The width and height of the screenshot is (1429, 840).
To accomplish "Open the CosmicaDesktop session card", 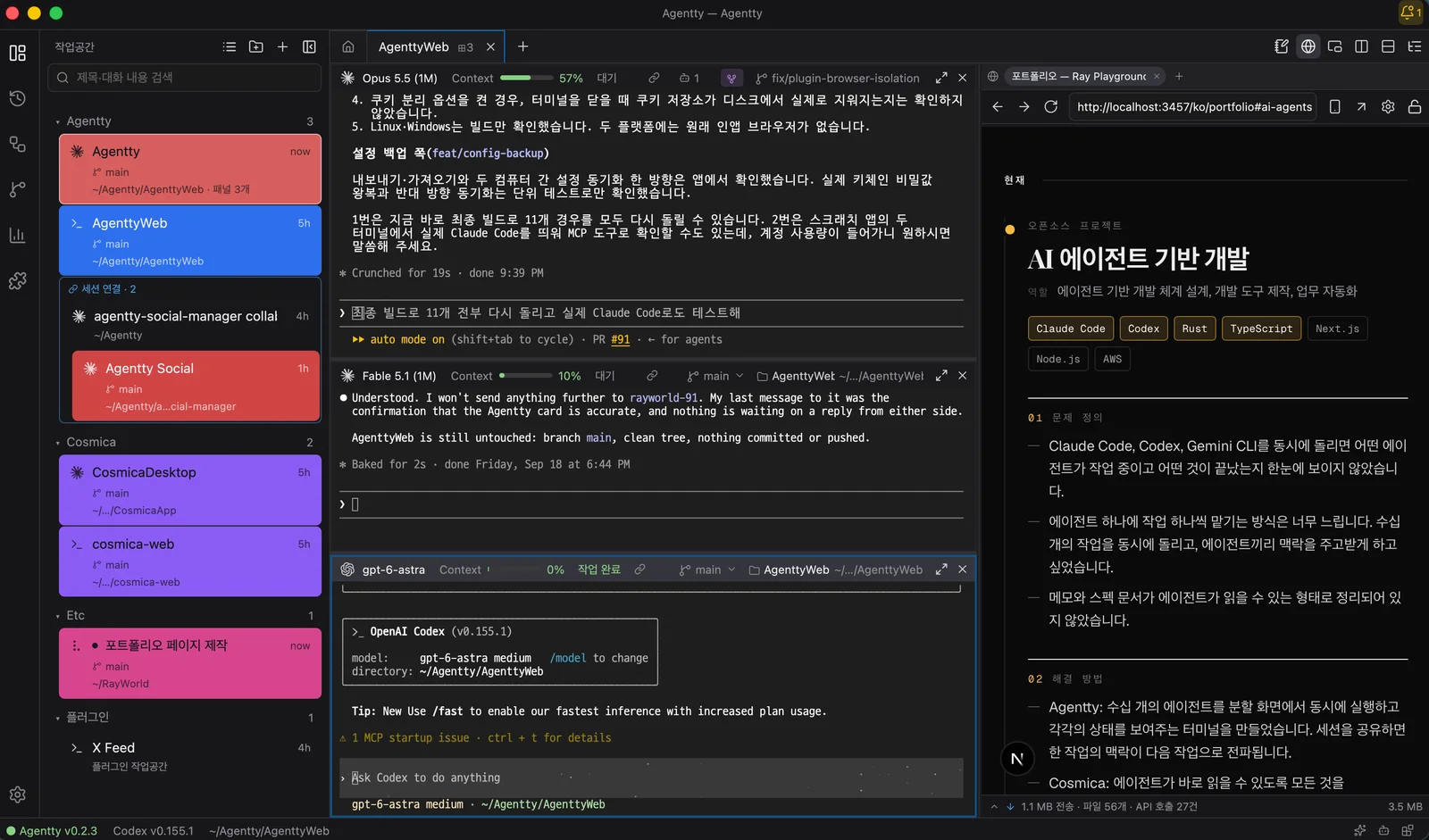I will (x=190, y=490).
